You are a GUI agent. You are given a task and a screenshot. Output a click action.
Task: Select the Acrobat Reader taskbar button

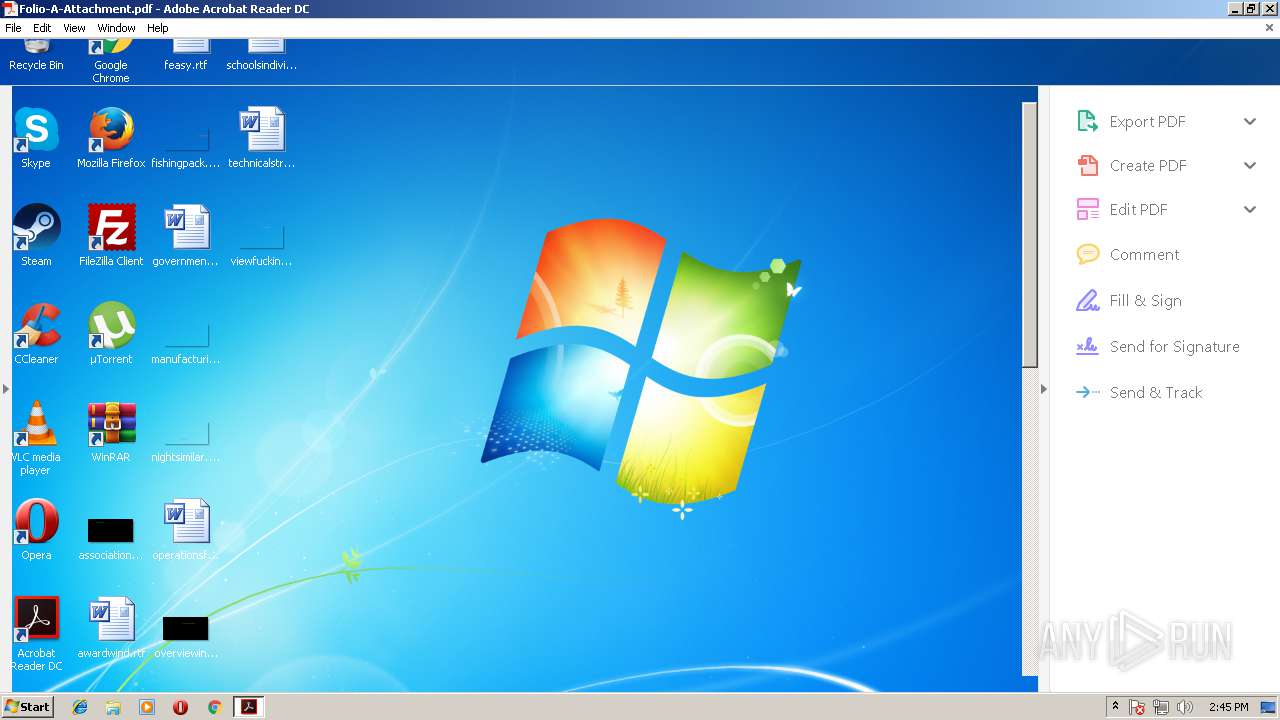(x=248, y=707)
